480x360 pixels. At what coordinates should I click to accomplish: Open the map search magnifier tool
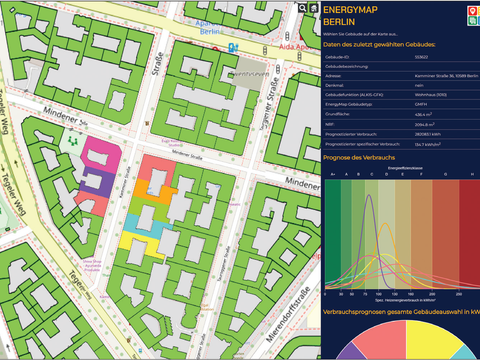(302, 8)
